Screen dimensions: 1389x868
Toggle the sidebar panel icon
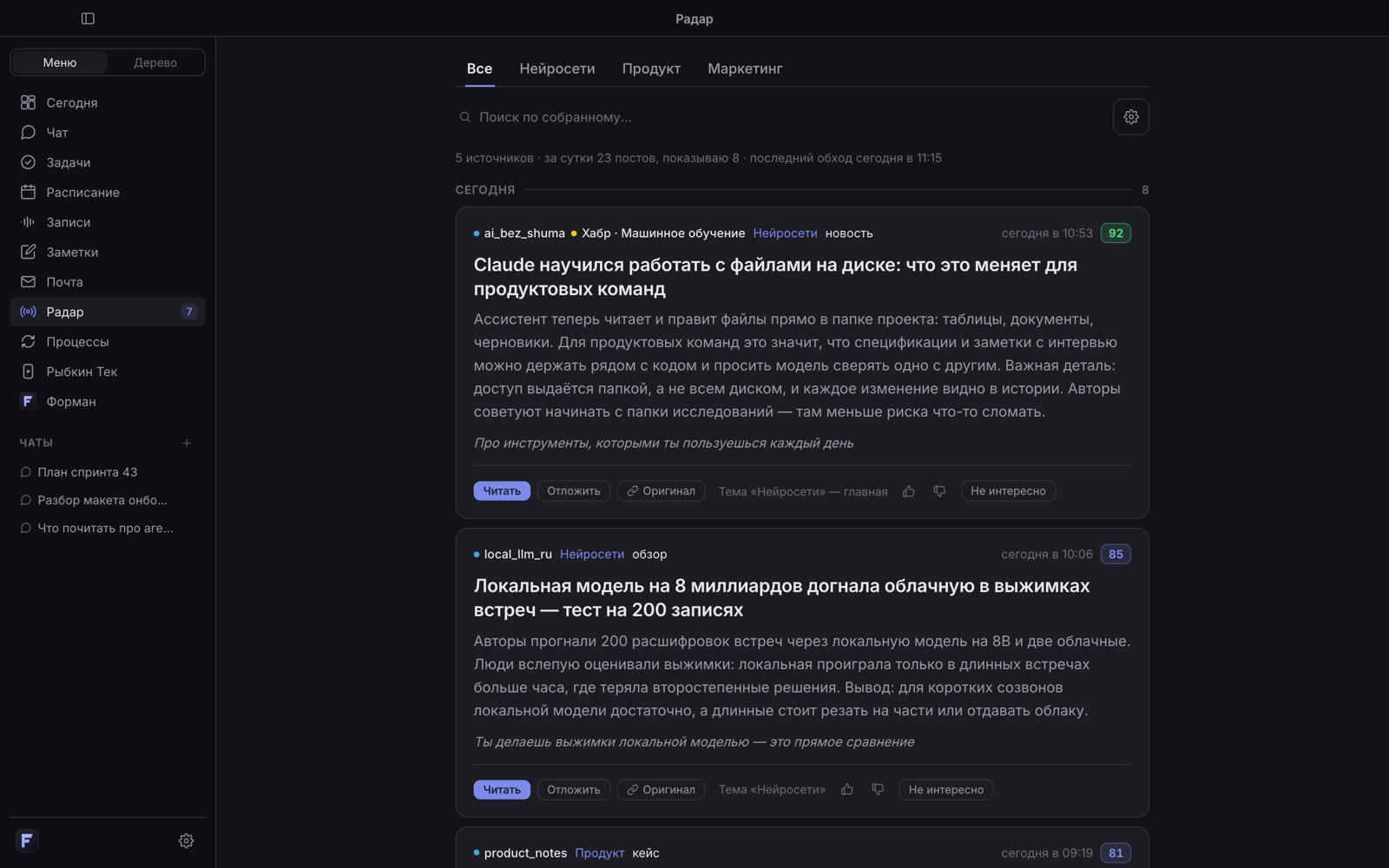[x=88, y=18]
